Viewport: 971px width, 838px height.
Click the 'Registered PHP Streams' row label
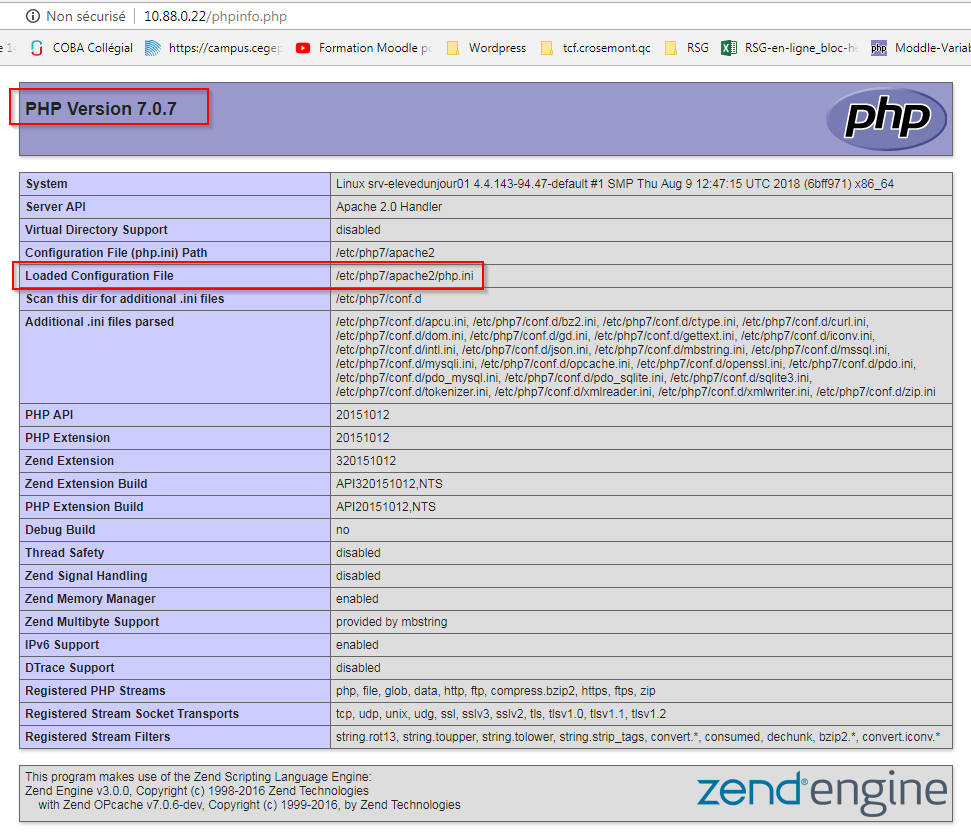[95, 691]
